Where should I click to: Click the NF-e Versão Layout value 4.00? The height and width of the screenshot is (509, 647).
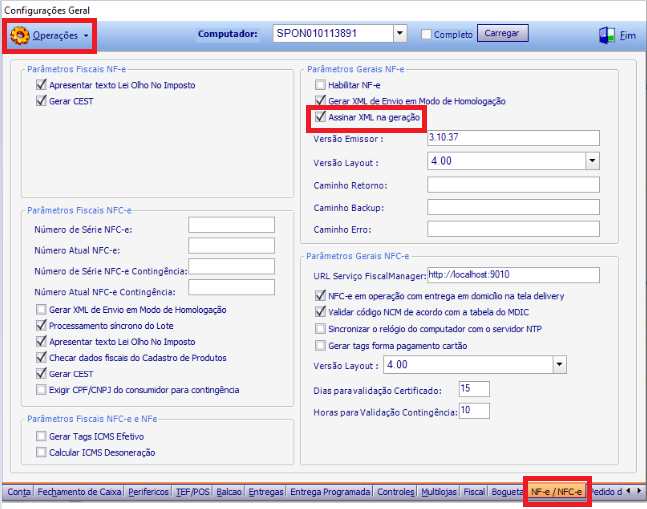[441, 161]
